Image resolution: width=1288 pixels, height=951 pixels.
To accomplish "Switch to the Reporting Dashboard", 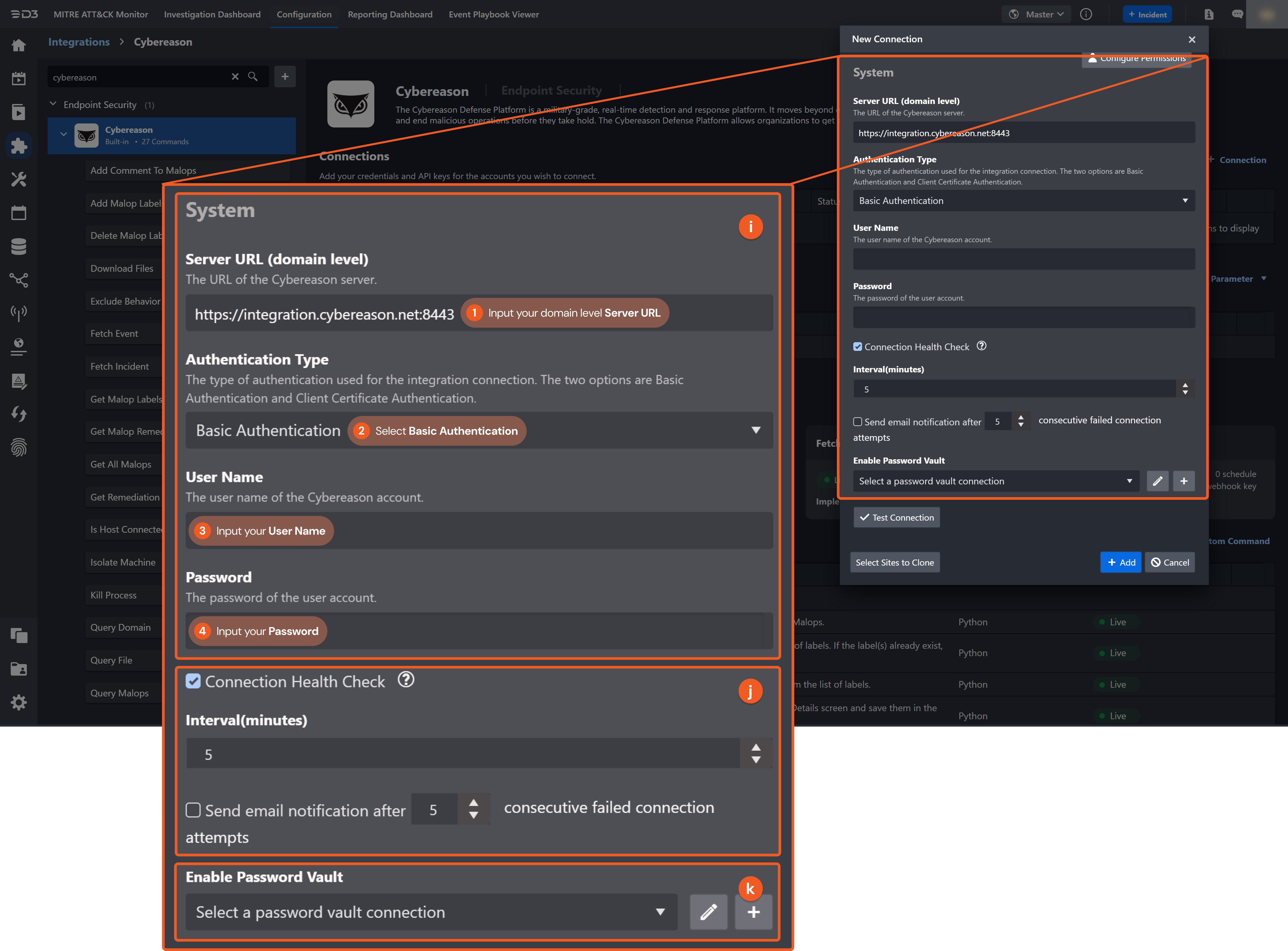I will (x=390, y=14).
